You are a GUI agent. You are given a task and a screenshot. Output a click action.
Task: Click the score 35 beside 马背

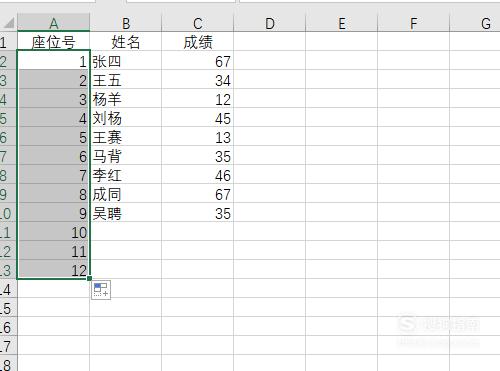point(198,155)
